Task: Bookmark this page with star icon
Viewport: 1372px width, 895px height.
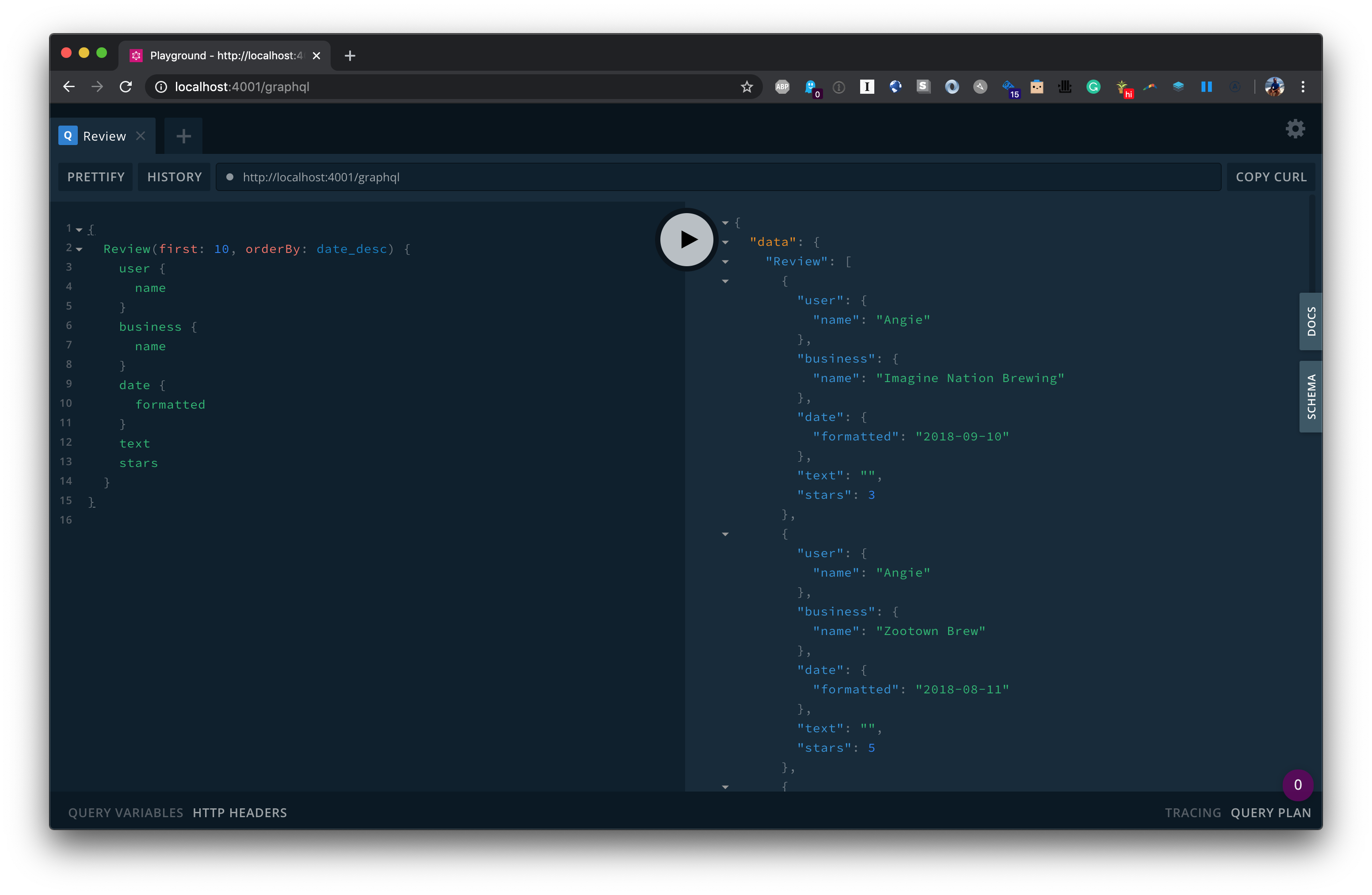Action: click(x=747, y=87)
